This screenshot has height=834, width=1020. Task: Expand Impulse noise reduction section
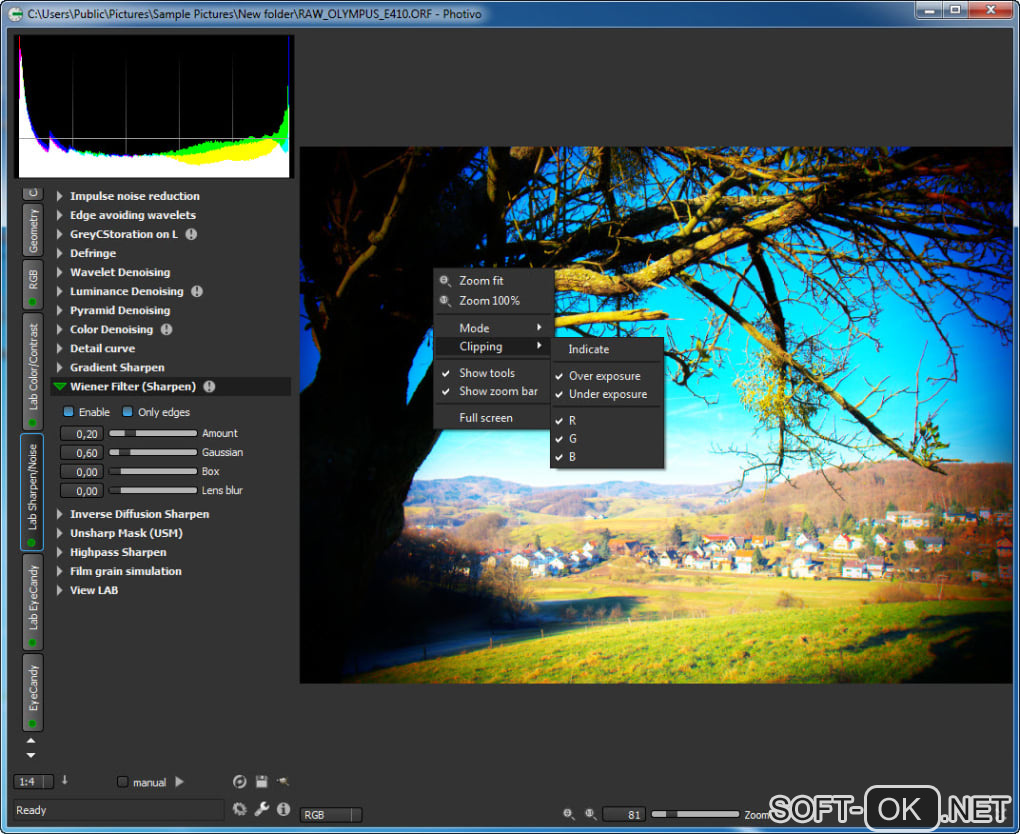pos(60,196)
